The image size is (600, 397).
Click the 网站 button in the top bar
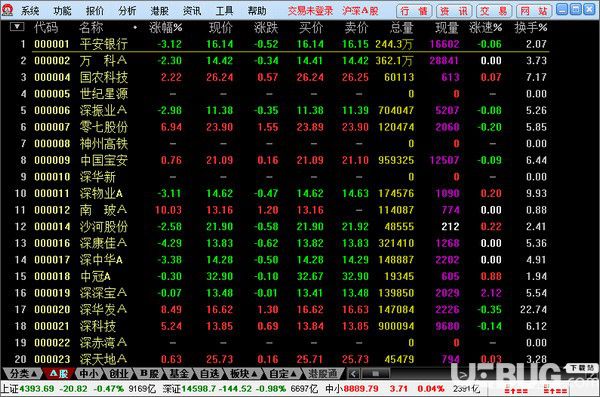534,11
